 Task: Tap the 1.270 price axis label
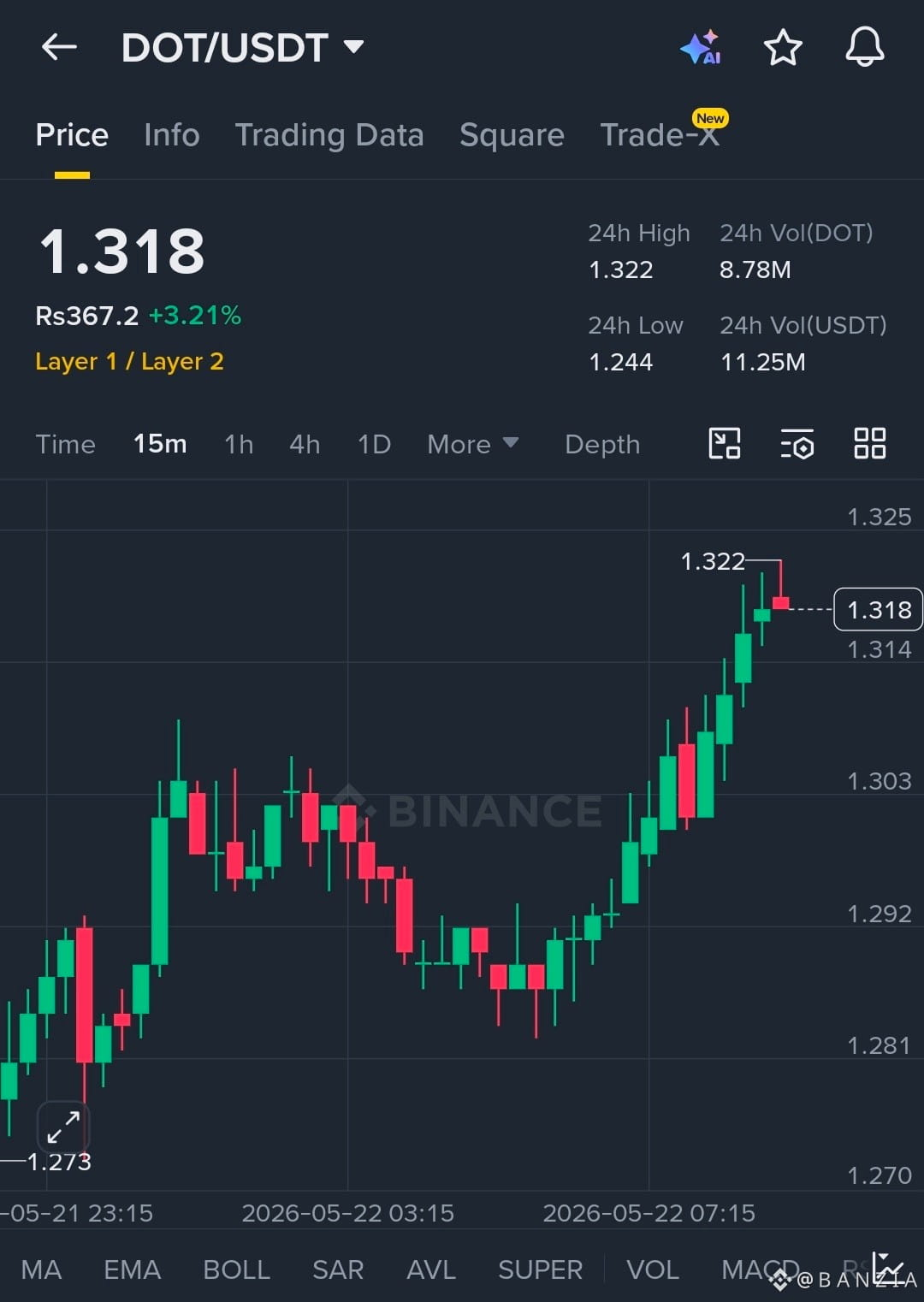(x=879, y=1175)
